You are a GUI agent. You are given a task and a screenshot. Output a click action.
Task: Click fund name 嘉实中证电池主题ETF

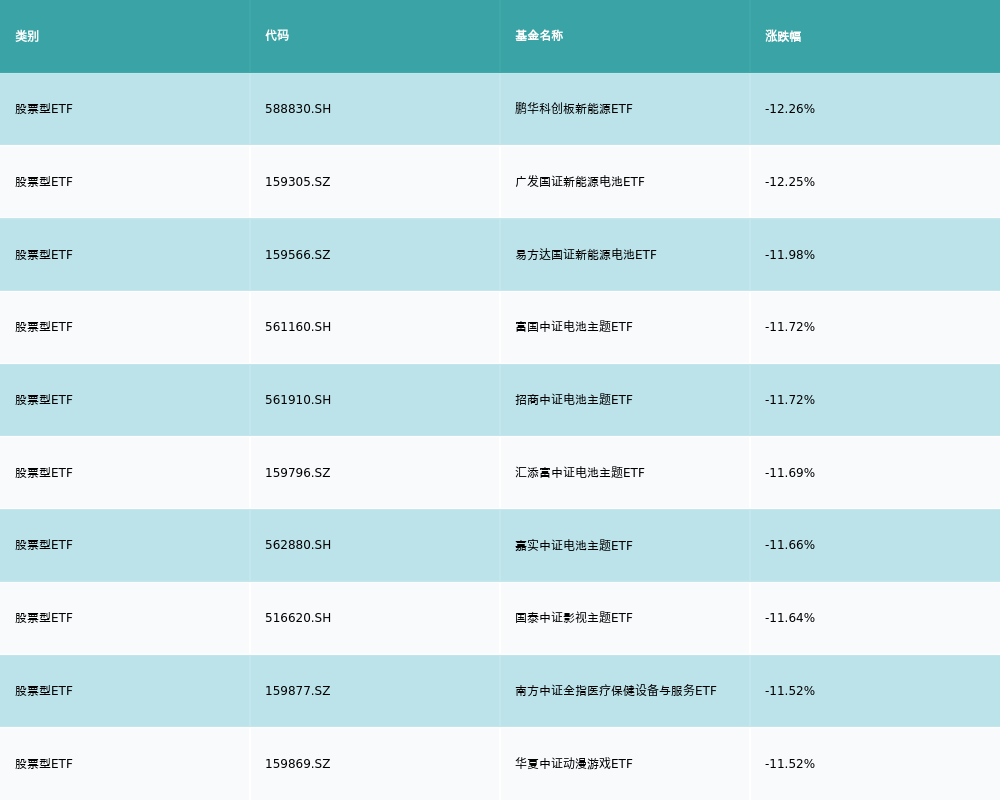pyautogui.click(x=574, y=545)
